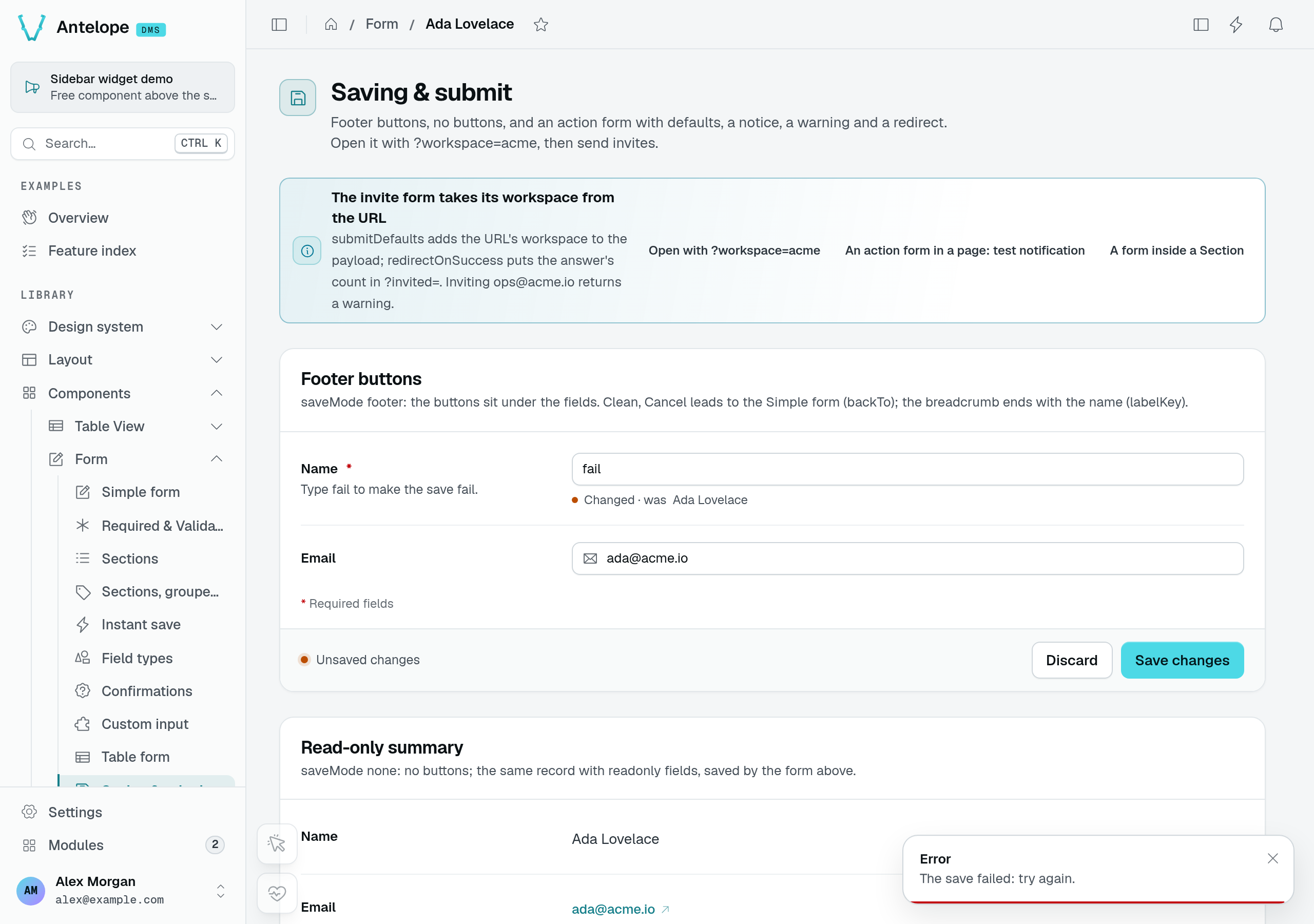The image size is (1314, 924).
Task: Open Feature index in sidebar
Action: tap(123, 251)
